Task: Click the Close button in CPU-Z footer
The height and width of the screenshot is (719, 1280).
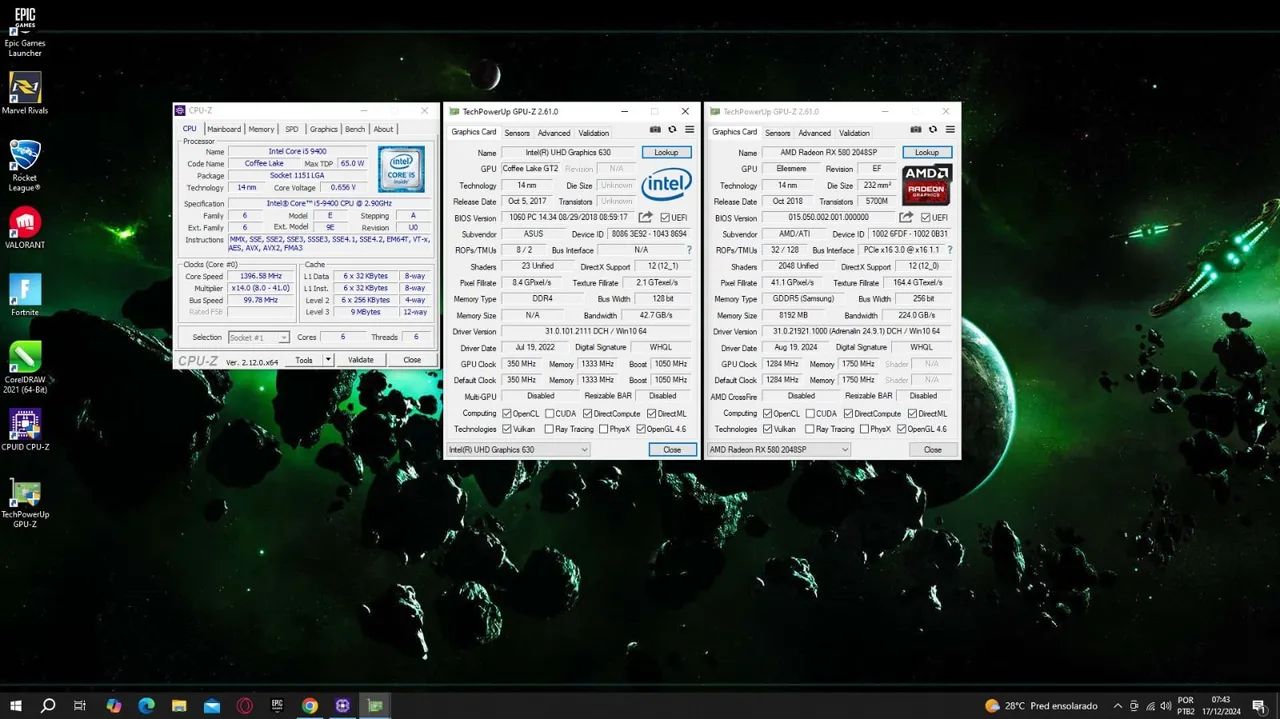Action: (x=412, y=360)
